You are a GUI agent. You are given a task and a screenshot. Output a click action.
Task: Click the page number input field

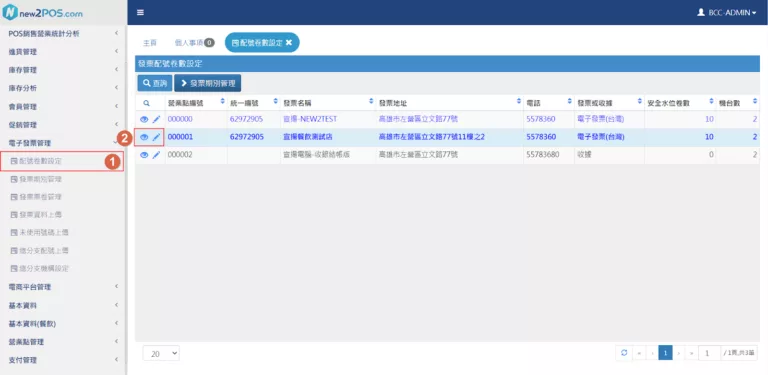pyautogui.click(x=709, y=352)
